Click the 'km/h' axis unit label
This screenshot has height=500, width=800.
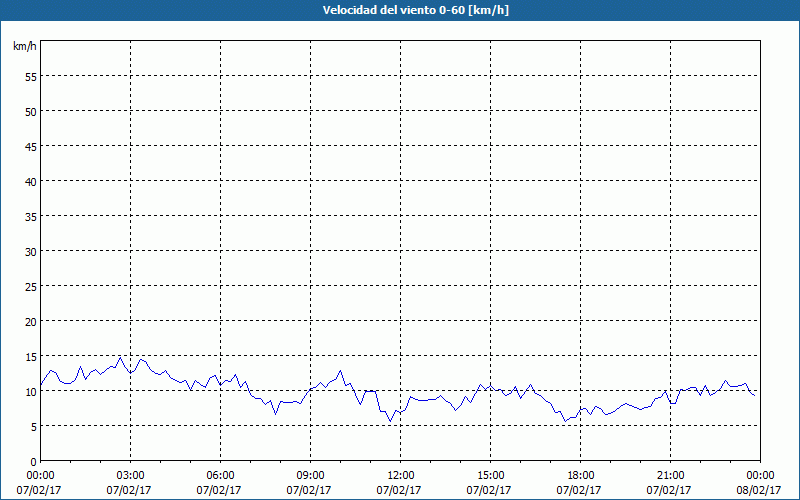click(24, 46)
